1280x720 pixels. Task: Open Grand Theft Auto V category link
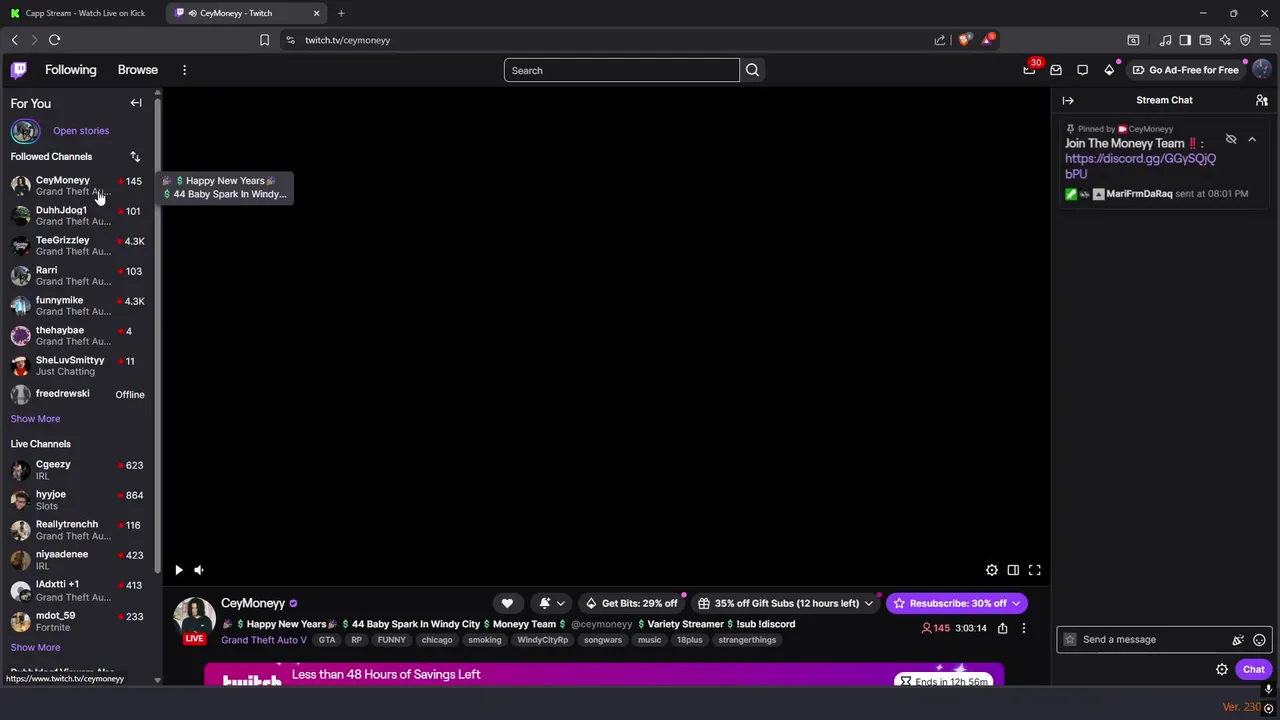pyautogui.click(x=264, y=640)
